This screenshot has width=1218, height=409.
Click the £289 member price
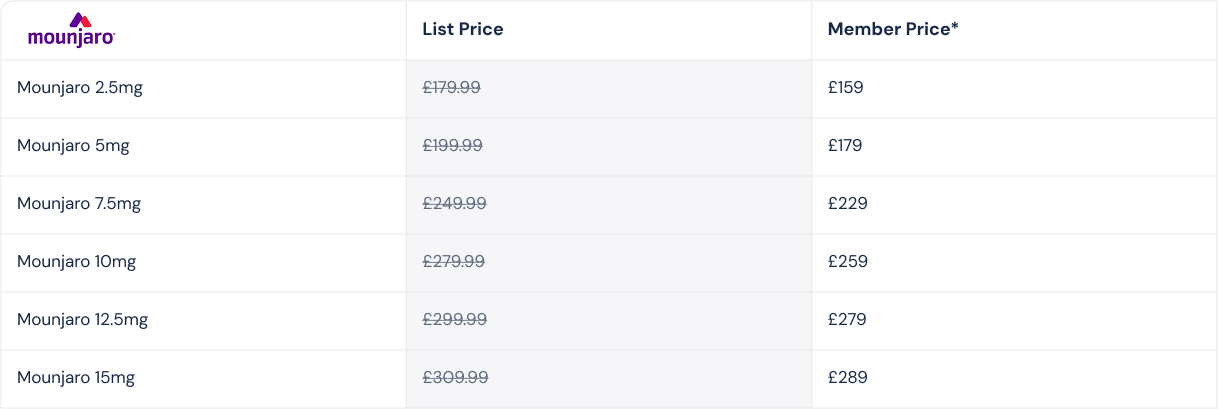point(848,378)
